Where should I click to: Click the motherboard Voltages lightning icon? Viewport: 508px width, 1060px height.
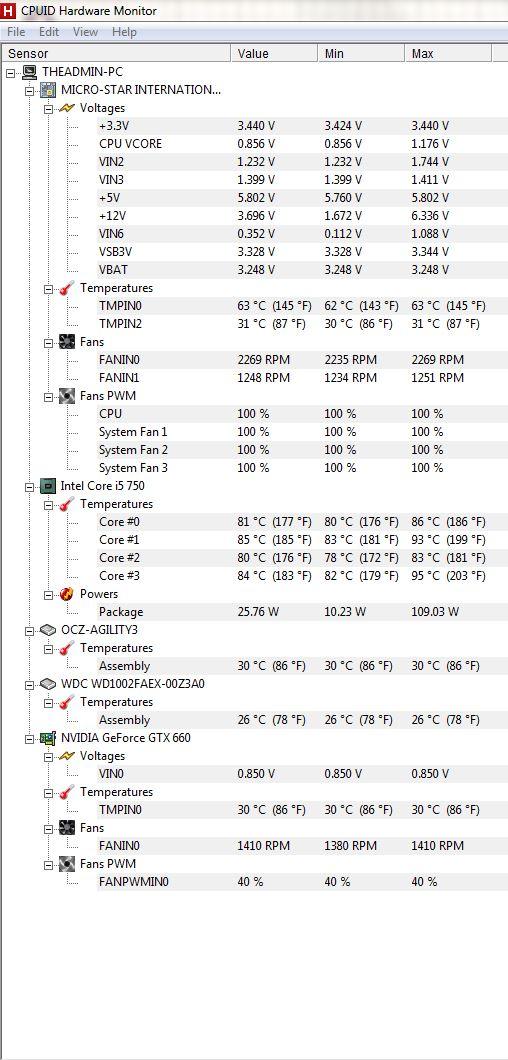67,107
